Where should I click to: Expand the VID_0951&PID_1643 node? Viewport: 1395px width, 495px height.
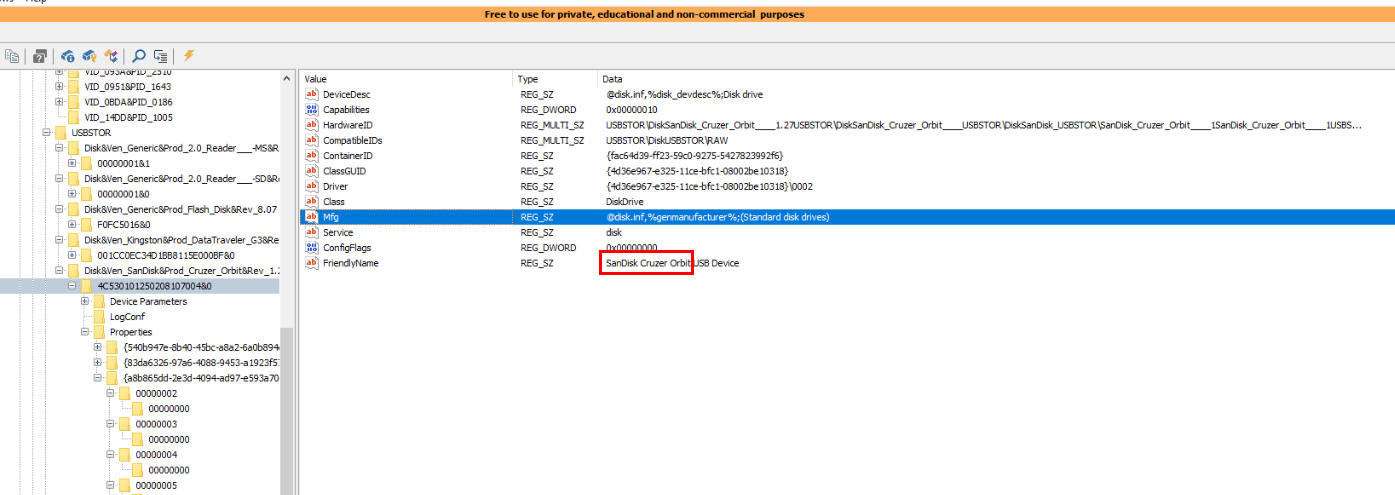pyautogui.click(x=59, y=87)
